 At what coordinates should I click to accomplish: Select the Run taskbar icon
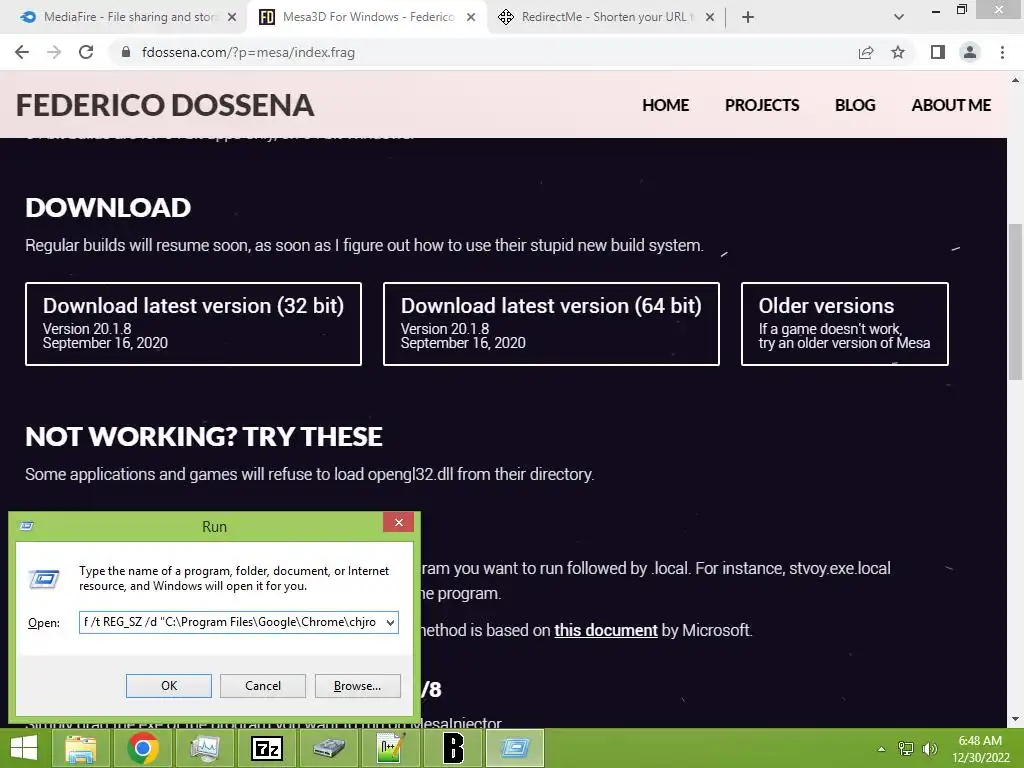coord(515,748)
